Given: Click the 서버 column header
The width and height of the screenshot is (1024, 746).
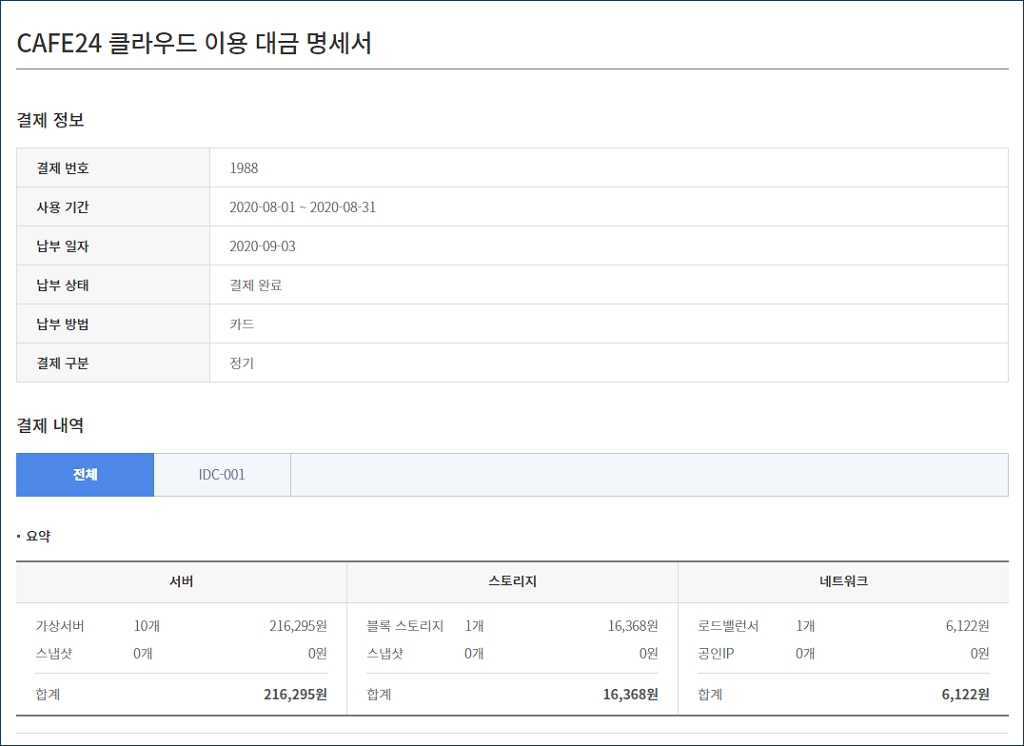Looking at the screenshot, I should tap(181, 582).
